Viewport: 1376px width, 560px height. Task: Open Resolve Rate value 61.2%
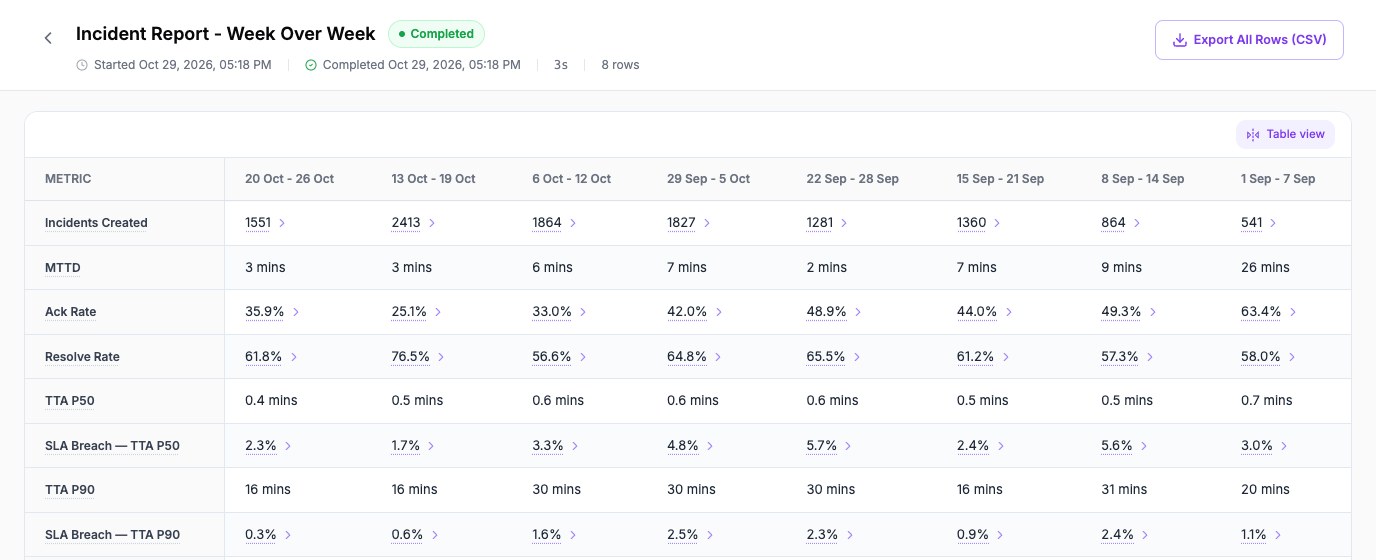pos(975,357)
